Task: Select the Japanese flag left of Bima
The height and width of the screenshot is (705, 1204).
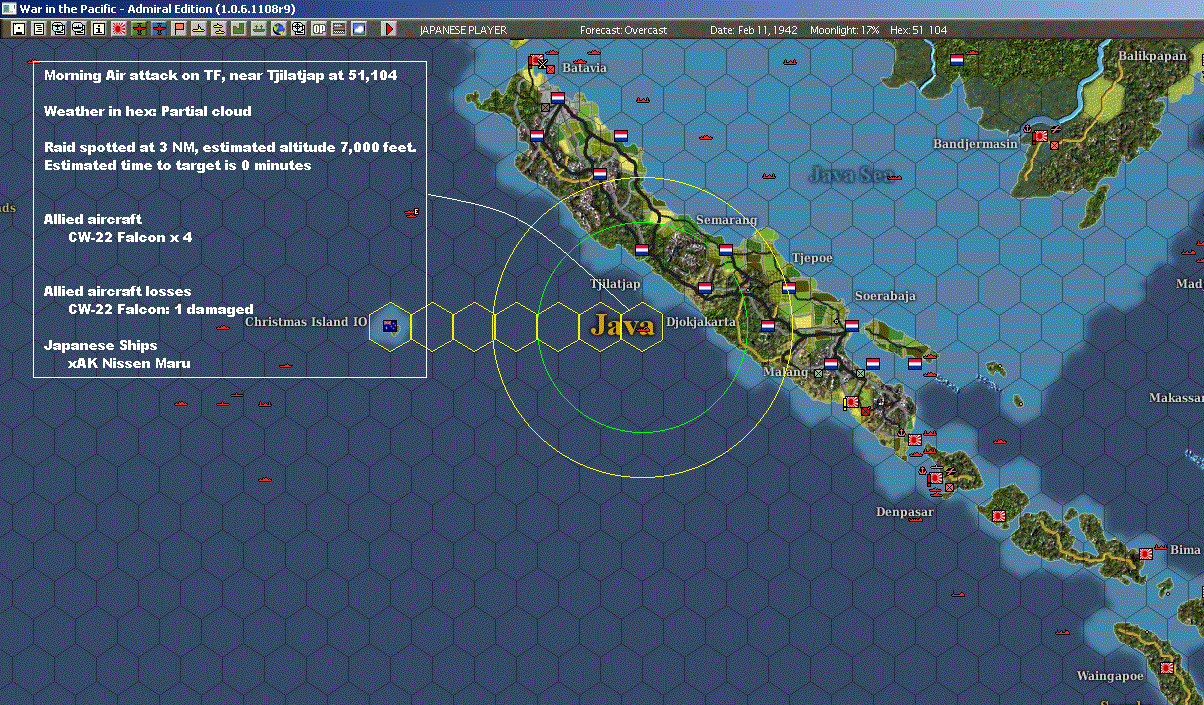Action: [1146, 553]
